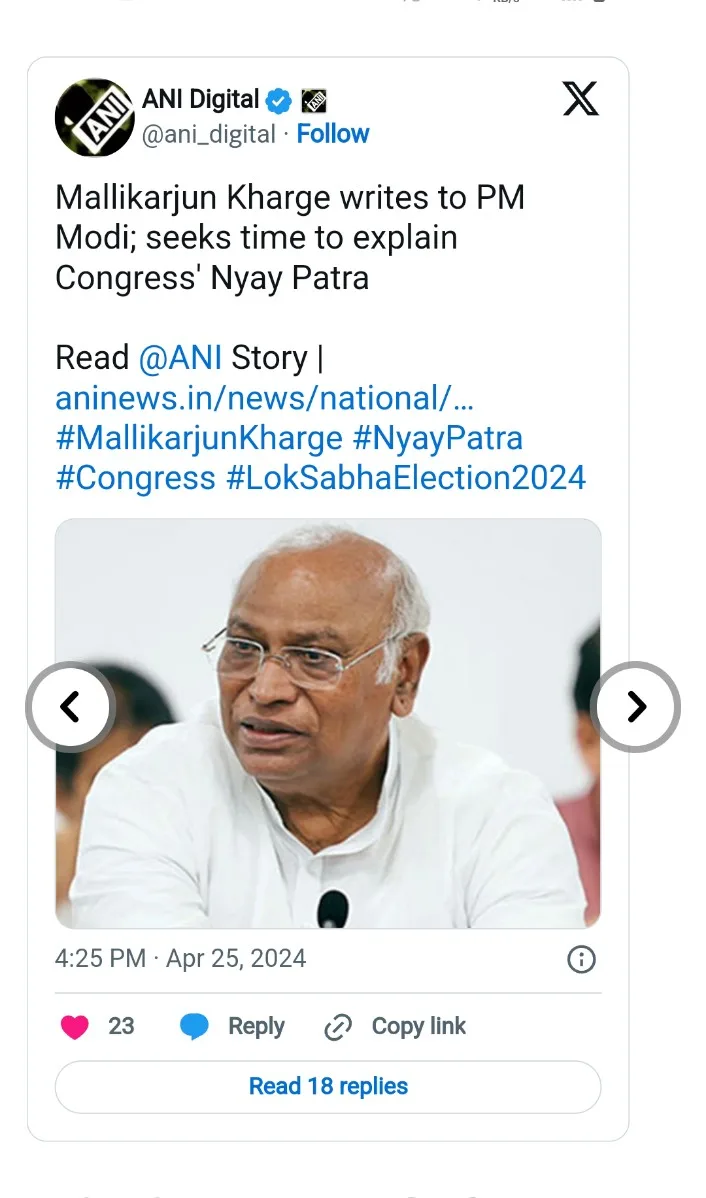Click the small ANI affiliate badge
This screenshot has height=1198, width=706.
pyautogui.click(x=314, y=100)
